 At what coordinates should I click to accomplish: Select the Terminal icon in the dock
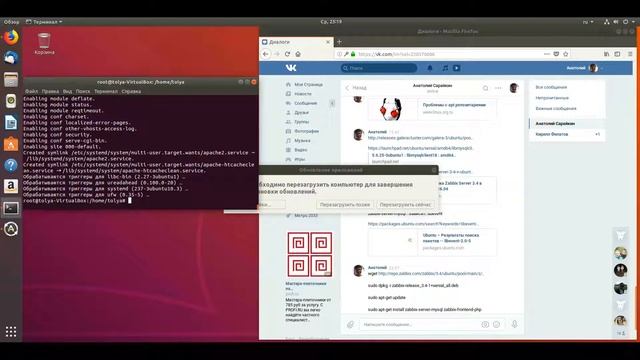point(11,208)
